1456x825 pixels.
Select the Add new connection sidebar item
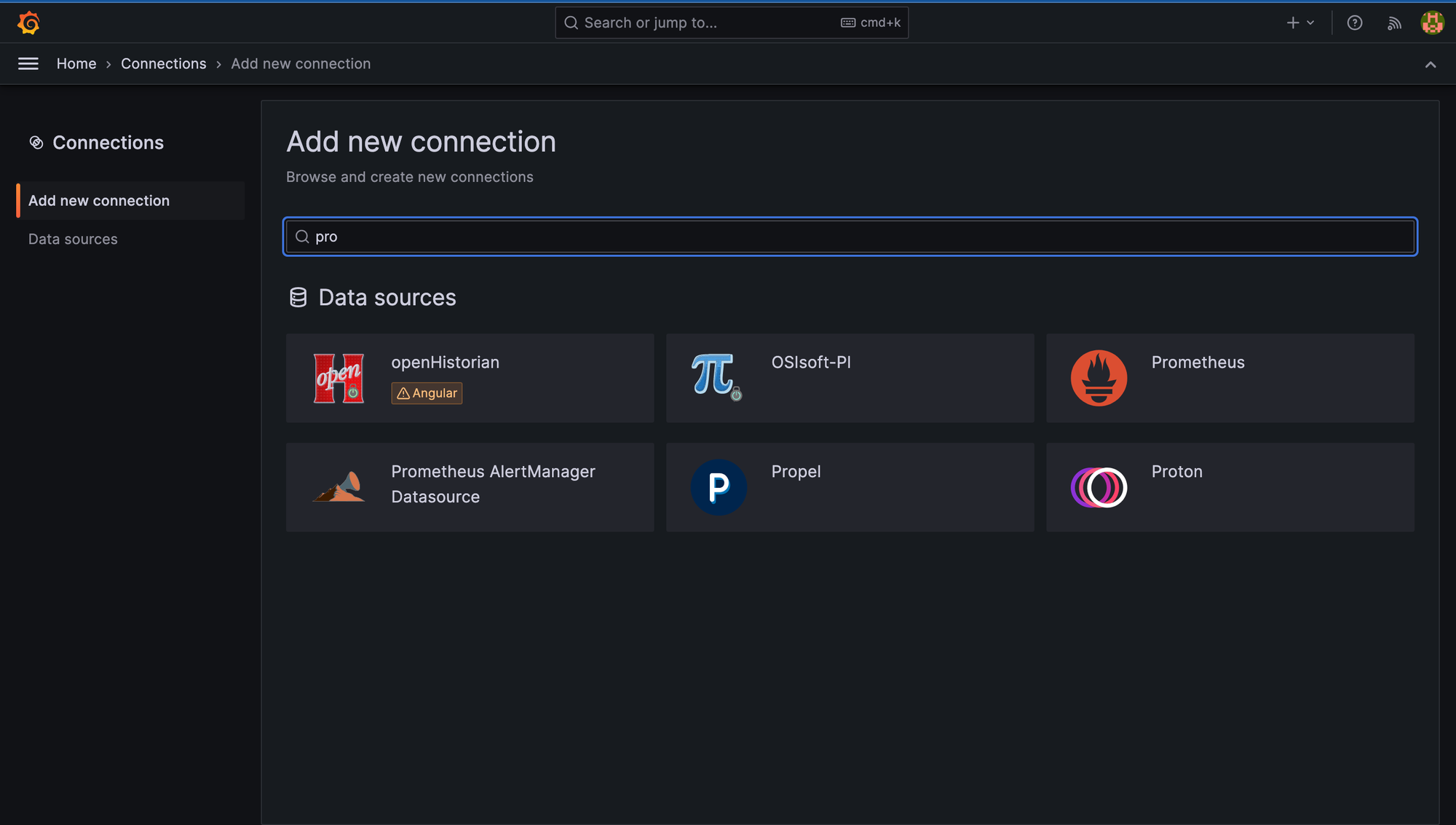point(99,200)
